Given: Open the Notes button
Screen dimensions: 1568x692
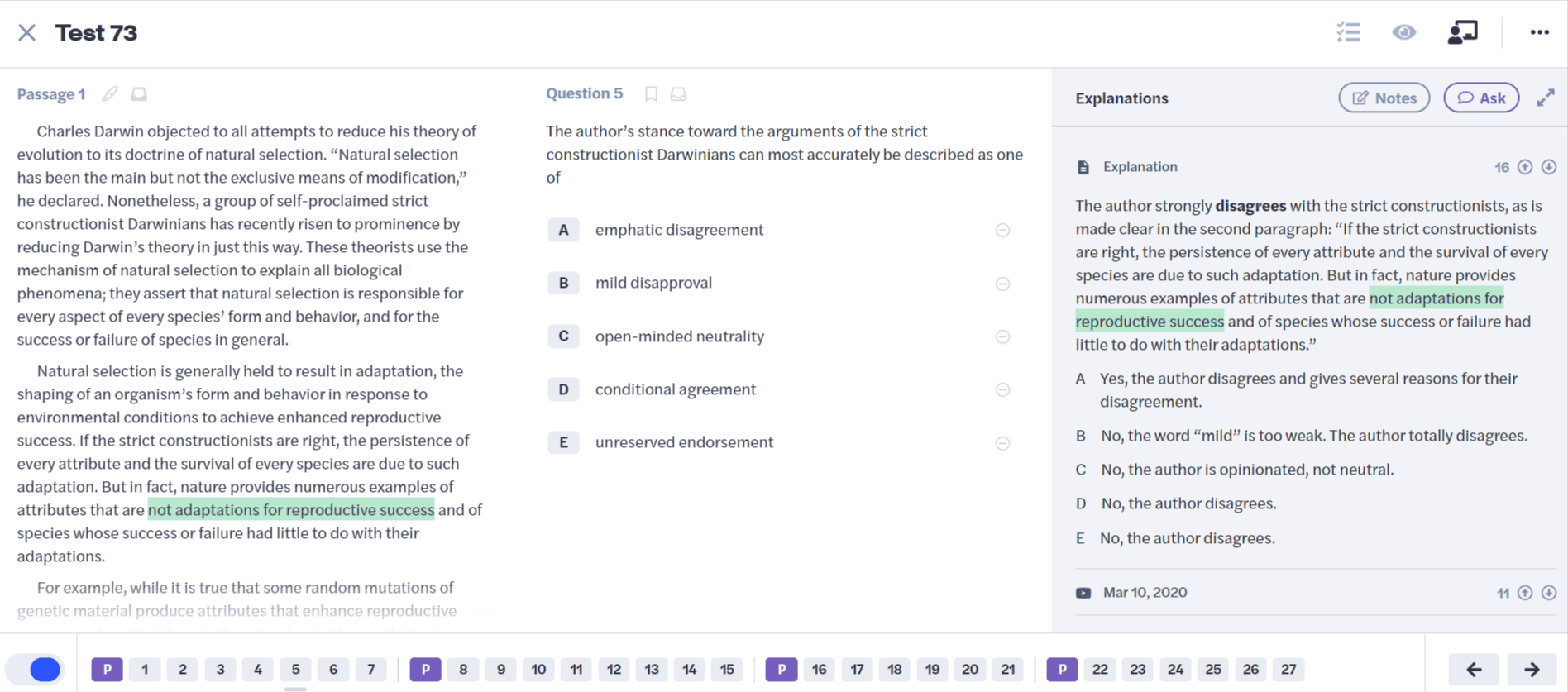Looking at the screenshot, I should (1384, 98).
